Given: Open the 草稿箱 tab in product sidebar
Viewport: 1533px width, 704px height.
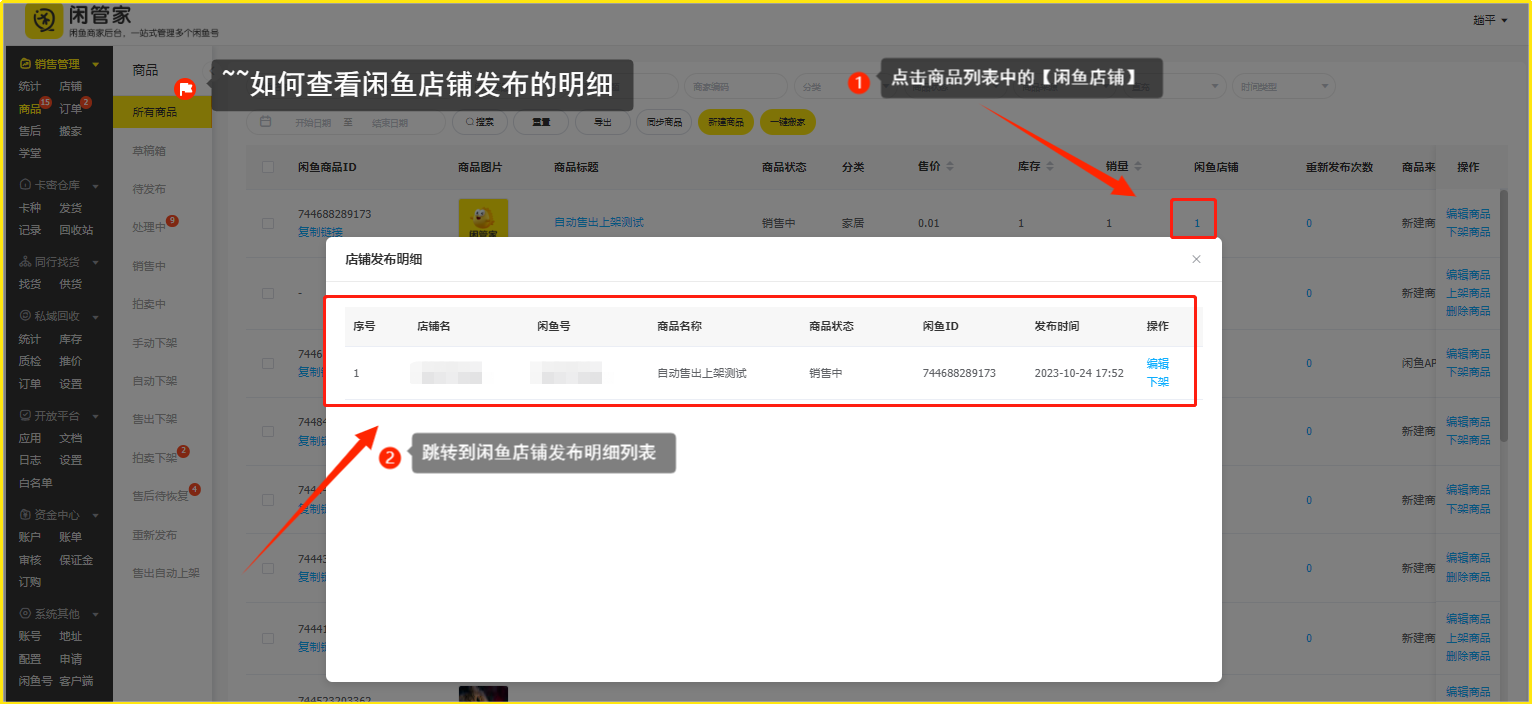Looking at the screenshot, I should (149, 151).
